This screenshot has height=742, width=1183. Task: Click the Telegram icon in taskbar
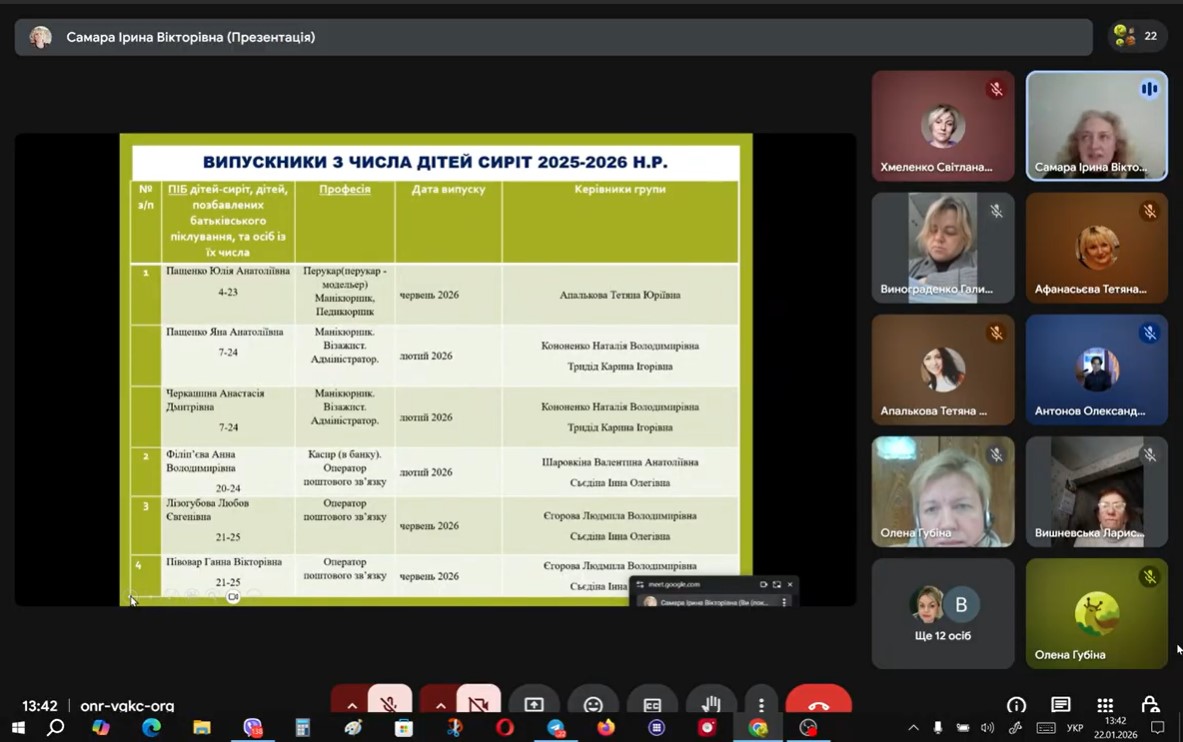[x=556, y=728]
